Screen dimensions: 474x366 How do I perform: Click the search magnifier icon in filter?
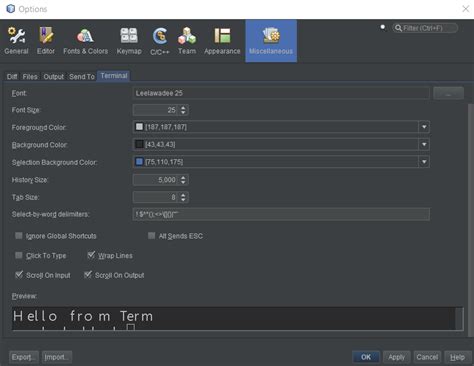(398, 28)
